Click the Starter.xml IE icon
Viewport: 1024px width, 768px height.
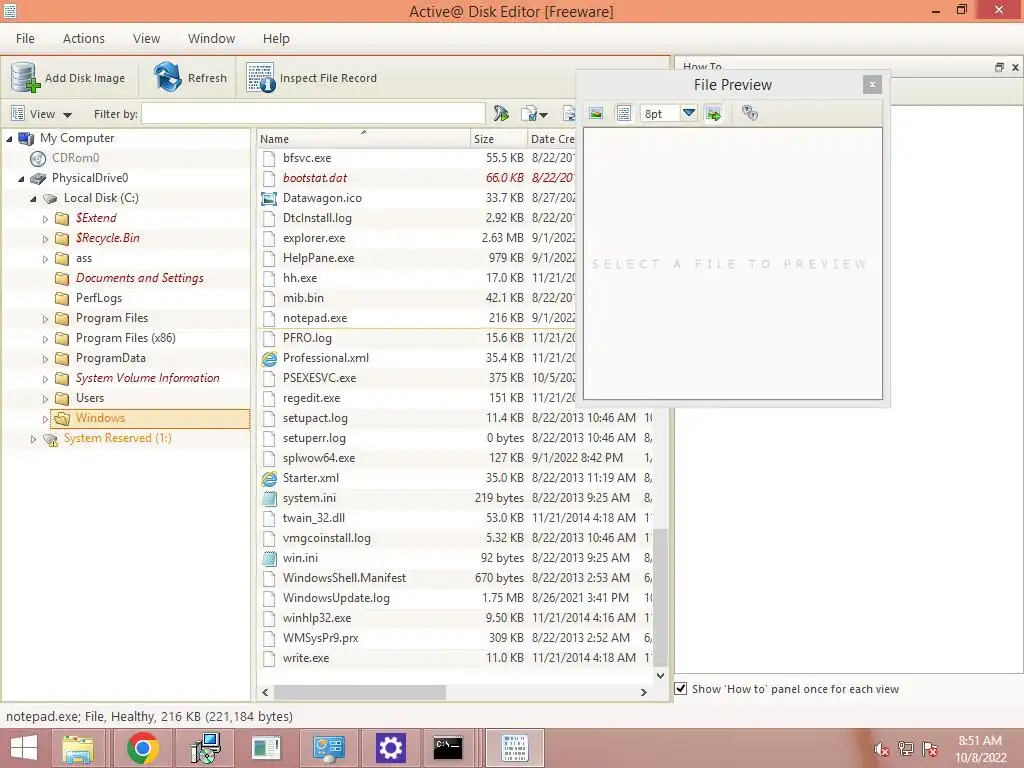pyautogui.click(x=269, y=479)
